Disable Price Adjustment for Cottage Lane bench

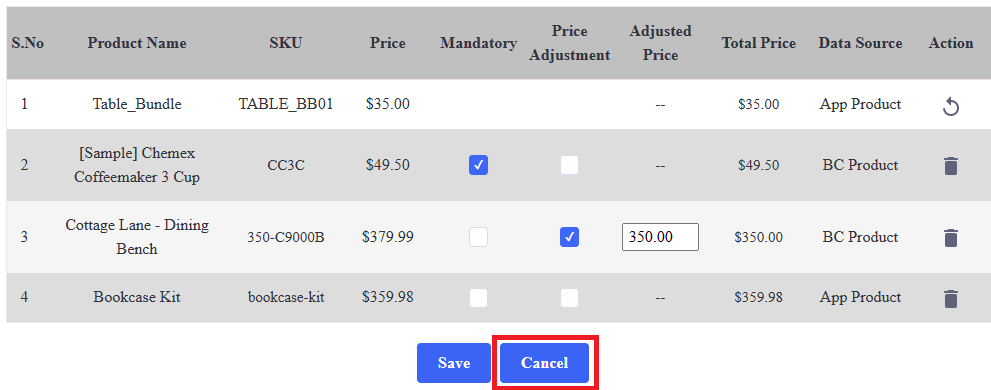point(569,237)
